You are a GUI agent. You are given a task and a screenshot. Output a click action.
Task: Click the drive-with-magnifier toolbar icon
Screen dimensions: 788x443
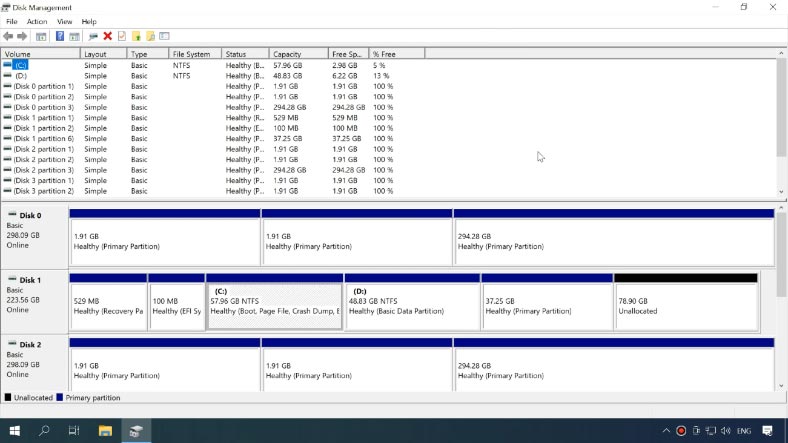coord(93,36)
